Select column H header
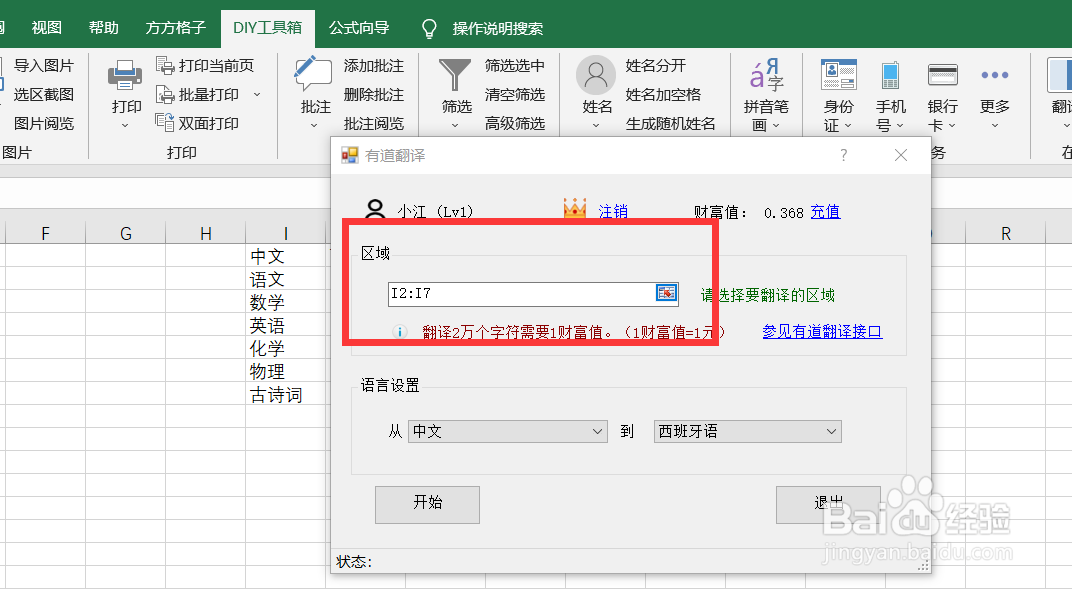Viewport: 1072px width, 589px height. (206, 234)
